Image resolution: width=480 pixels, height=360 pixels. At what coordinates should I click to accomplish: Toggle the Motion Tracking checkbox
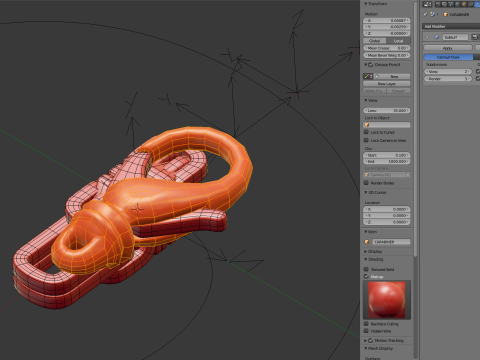click(x=370, y=340)
